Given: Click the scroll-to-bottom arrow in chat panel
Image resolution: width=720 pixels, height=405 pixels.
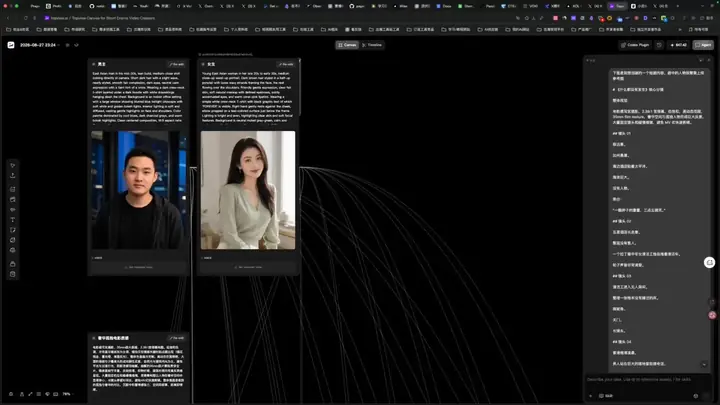Looking at the screenshot, I should pyautogui.click(x=704, y=365).
